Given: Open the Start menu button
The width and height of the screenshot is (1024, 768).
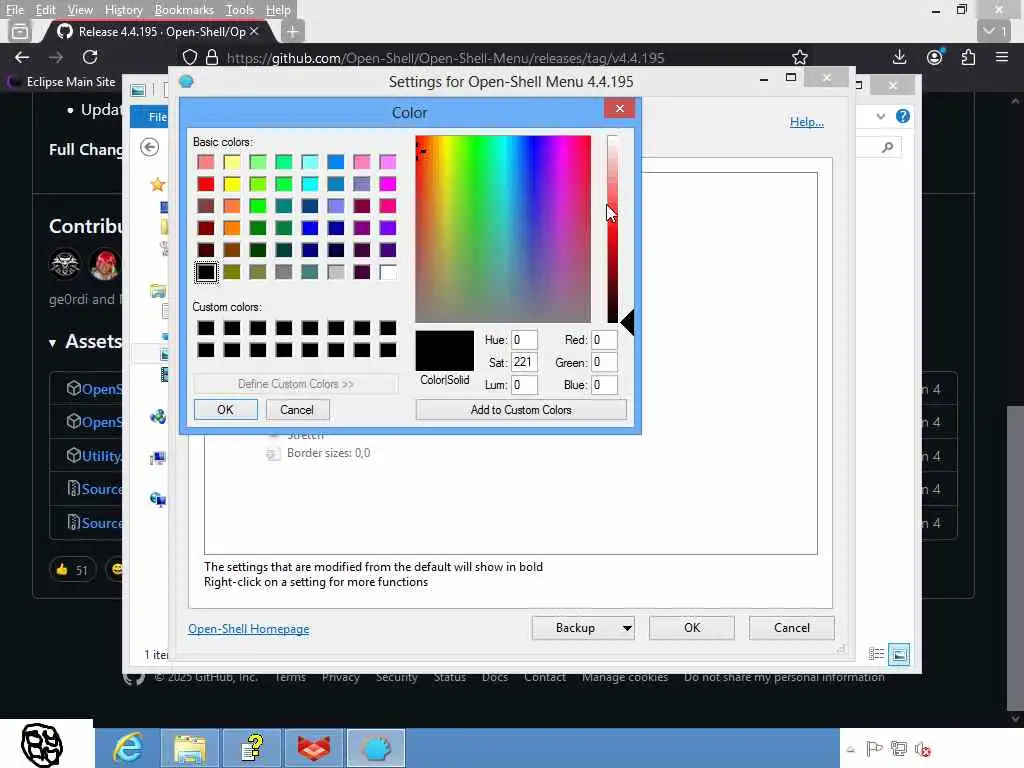Looking at the screenshot, I should tap(43, 744).
